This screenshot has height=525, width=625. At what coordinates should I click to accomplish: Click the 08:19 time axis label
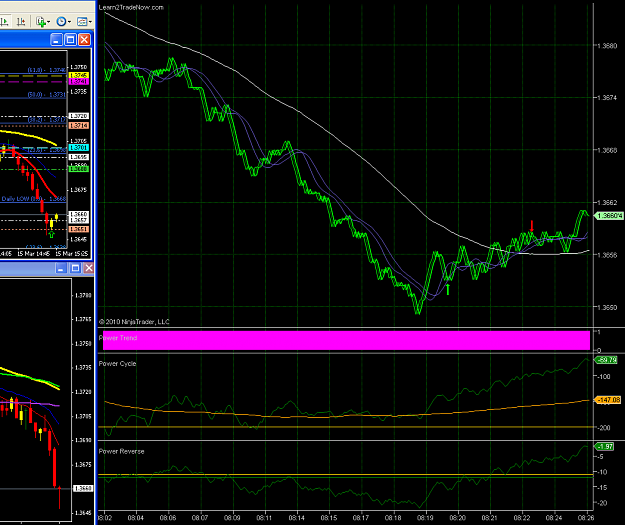pos(425,518)
